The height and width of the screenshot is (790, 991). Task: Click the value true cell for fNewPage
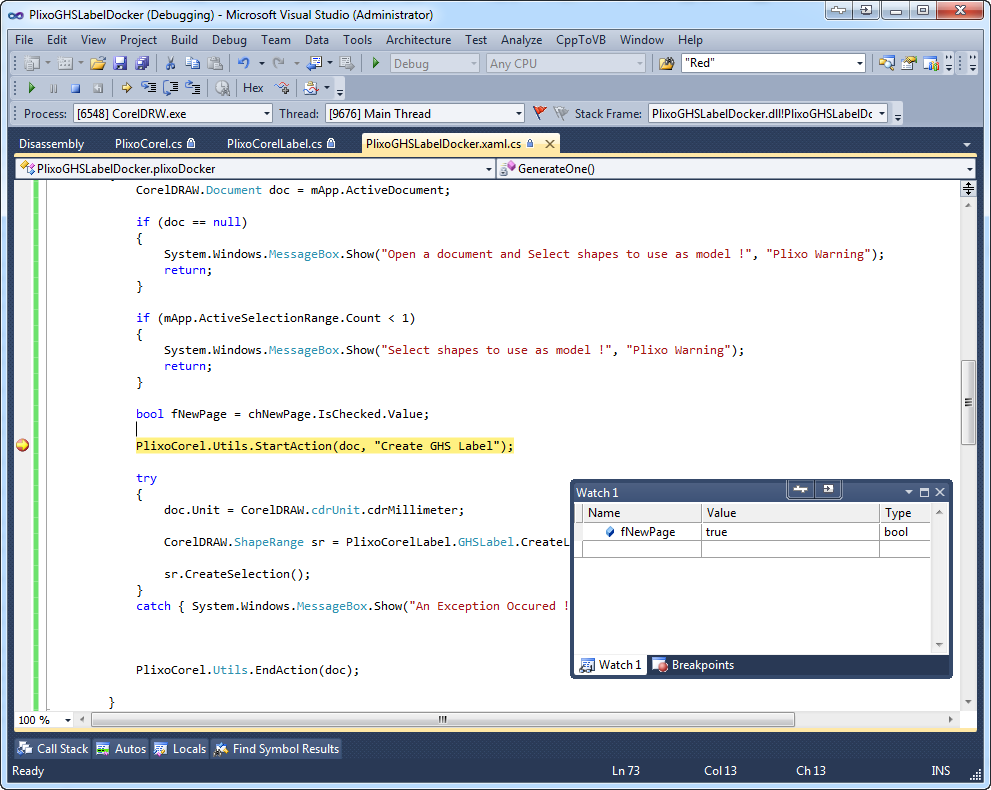(790, 532)
